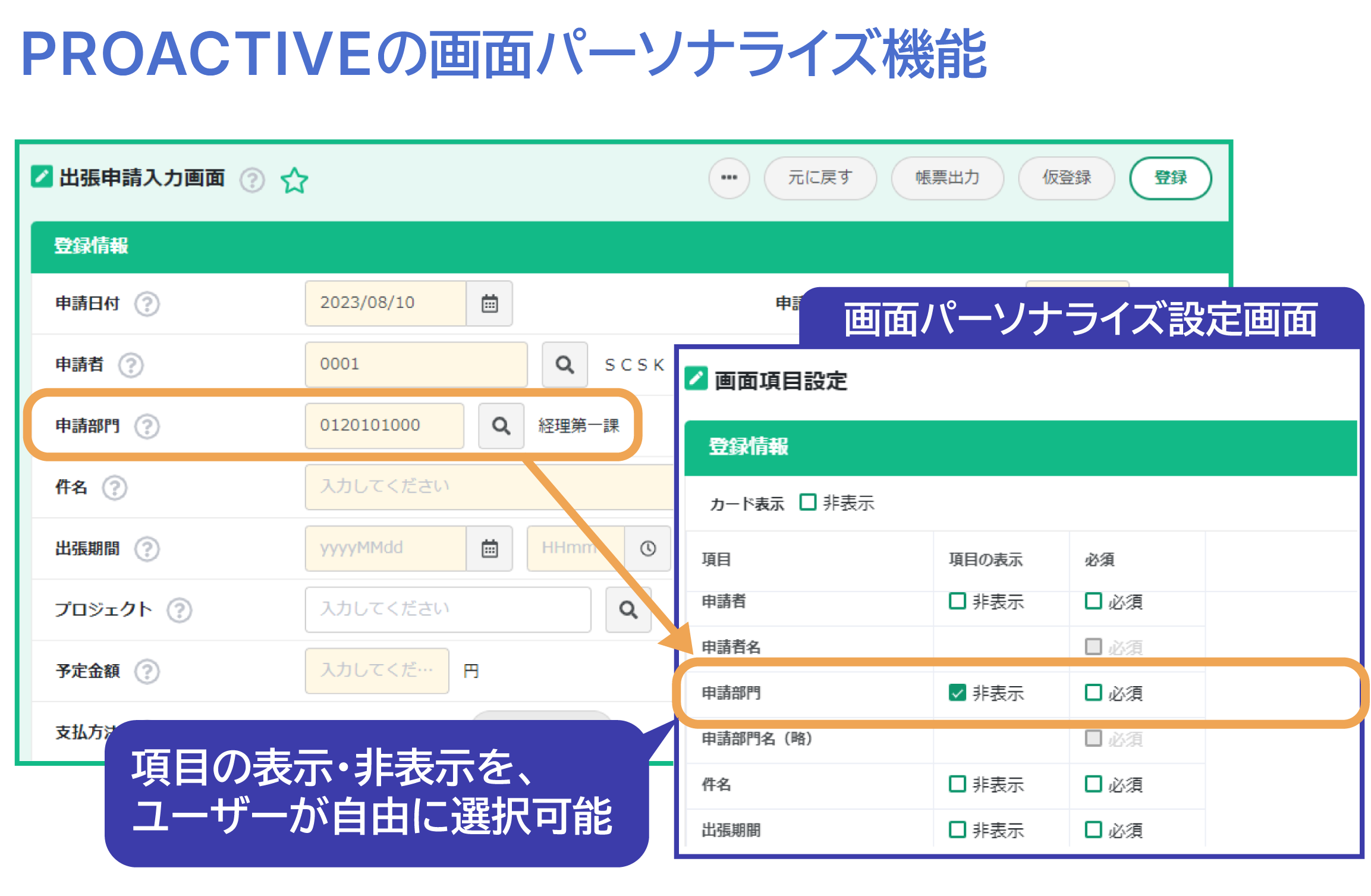Click the 申請部門 code field 0120101000
Image resolution: width=1371 pixels, height=896 pixels.
pyautogui.click(x=385, y=426)
